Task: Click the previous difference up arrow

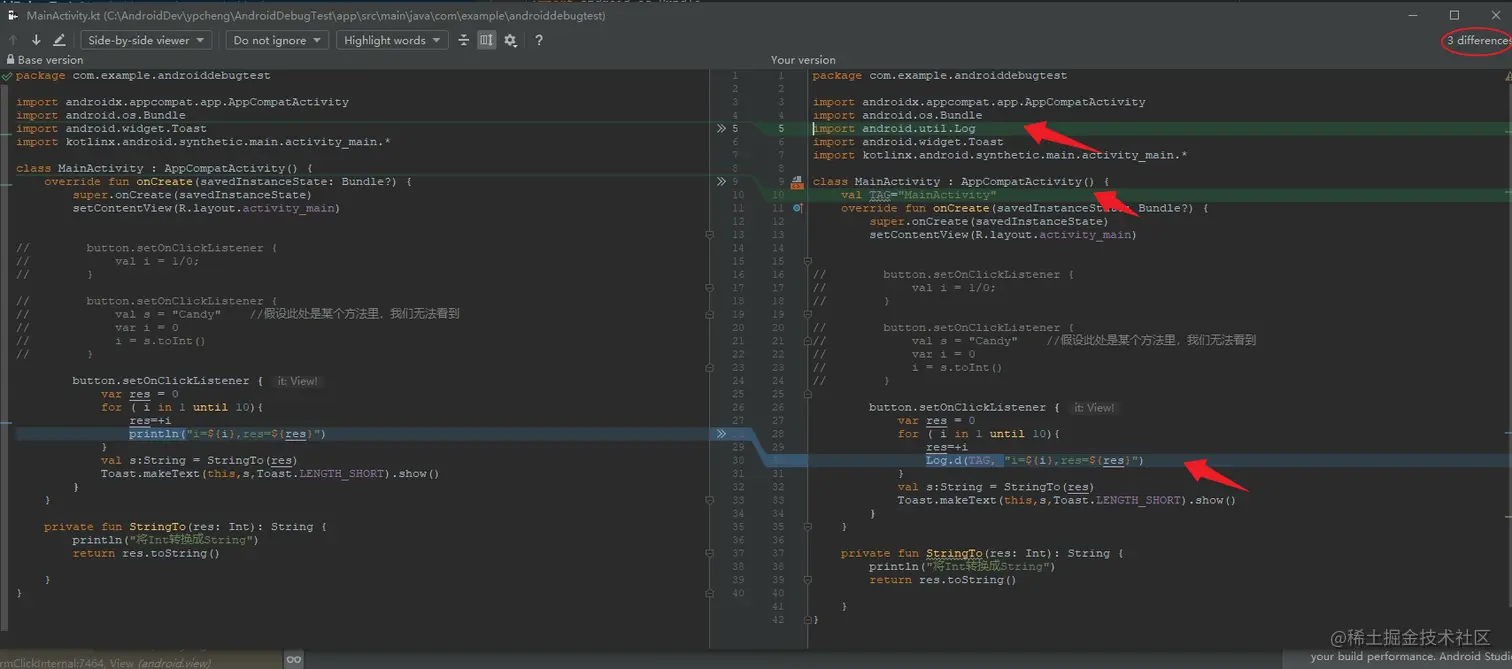Action: click(x=13, y=40)
